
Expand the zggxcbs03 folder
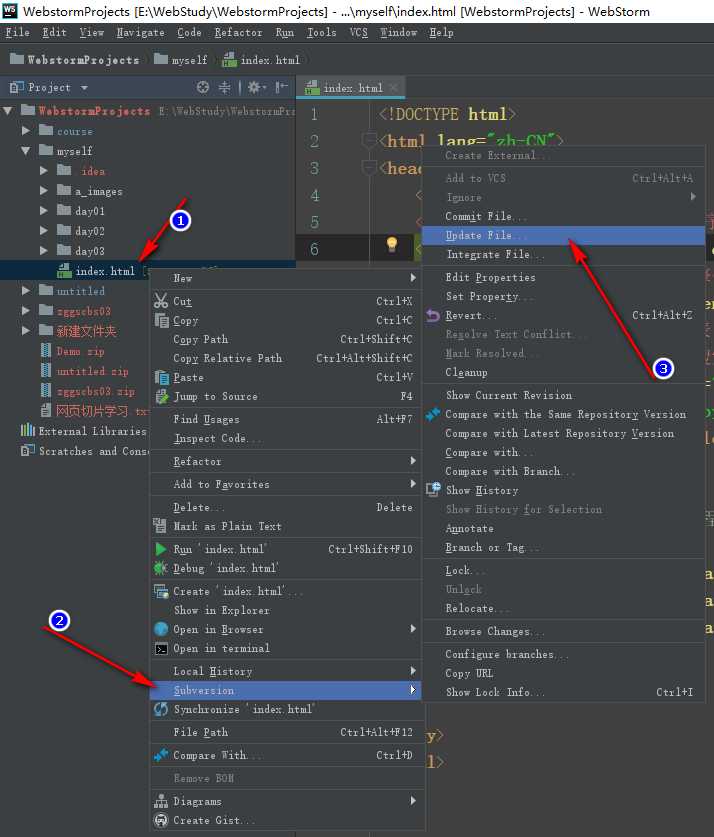pos(26,310)
